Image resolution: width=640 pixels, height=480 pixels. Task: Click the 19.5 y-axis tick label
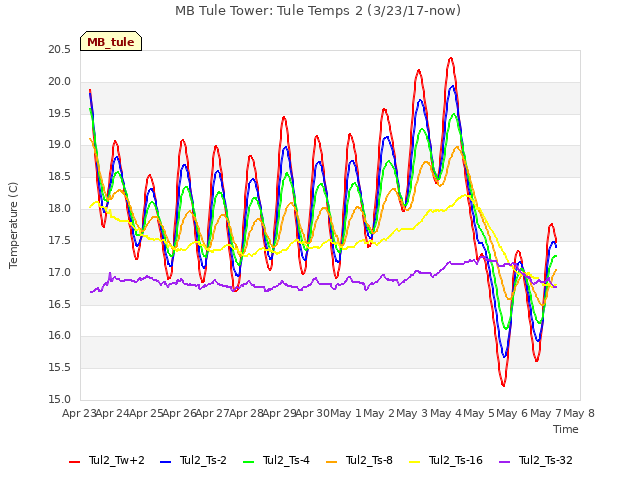(x=60, y=113)
